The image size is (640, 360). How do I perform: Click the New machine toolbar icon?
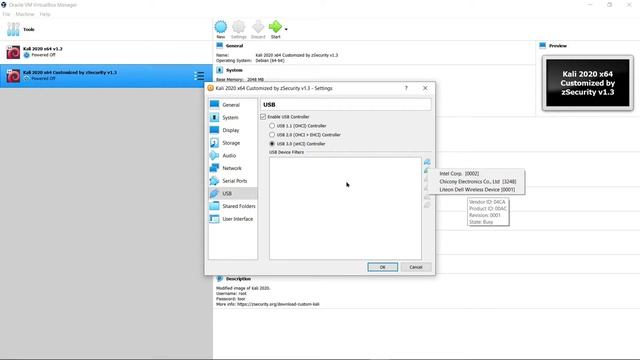click(221, 27)
